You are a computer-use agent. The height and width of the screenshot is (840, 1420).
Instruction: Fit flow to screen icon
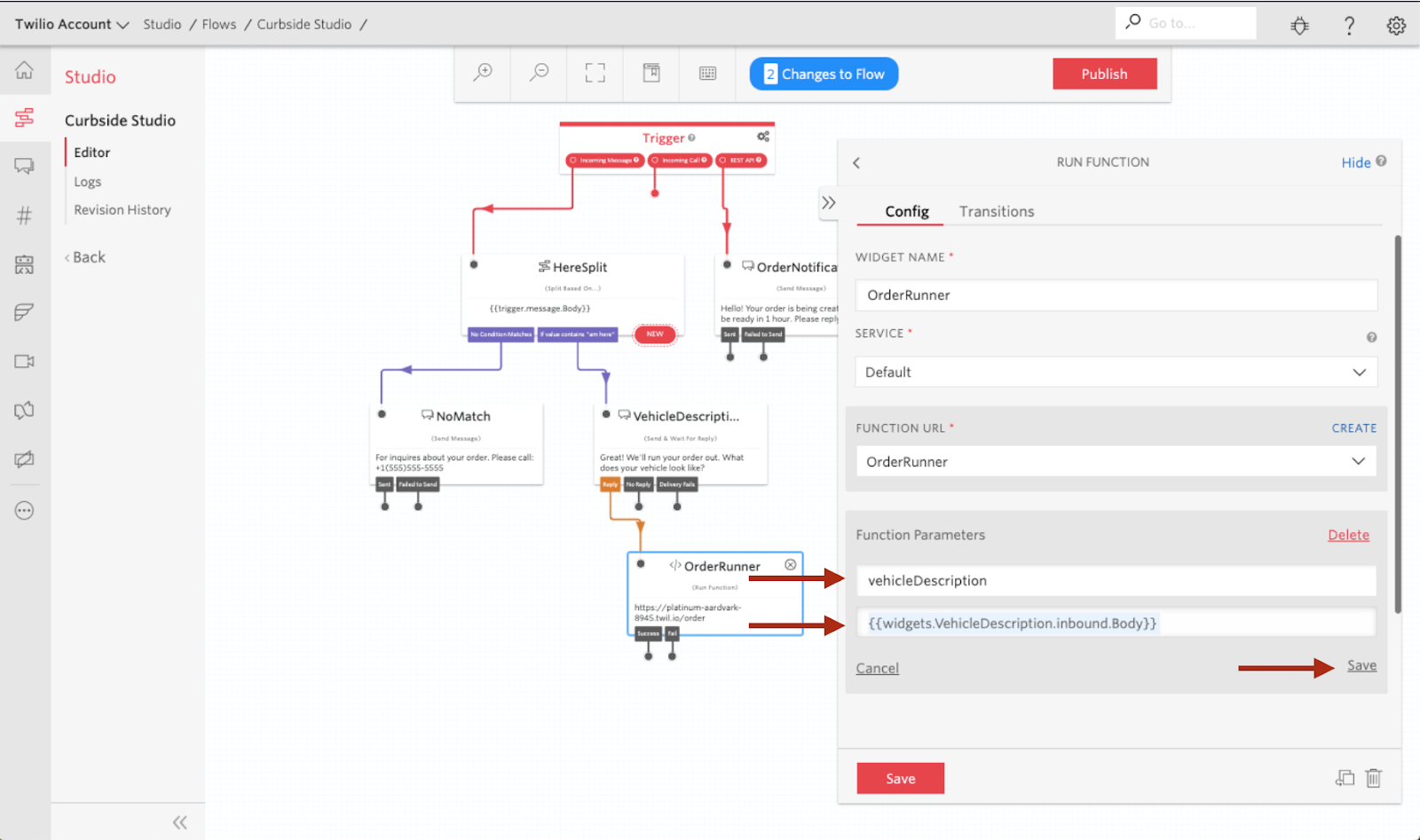[x=596, y=73]
